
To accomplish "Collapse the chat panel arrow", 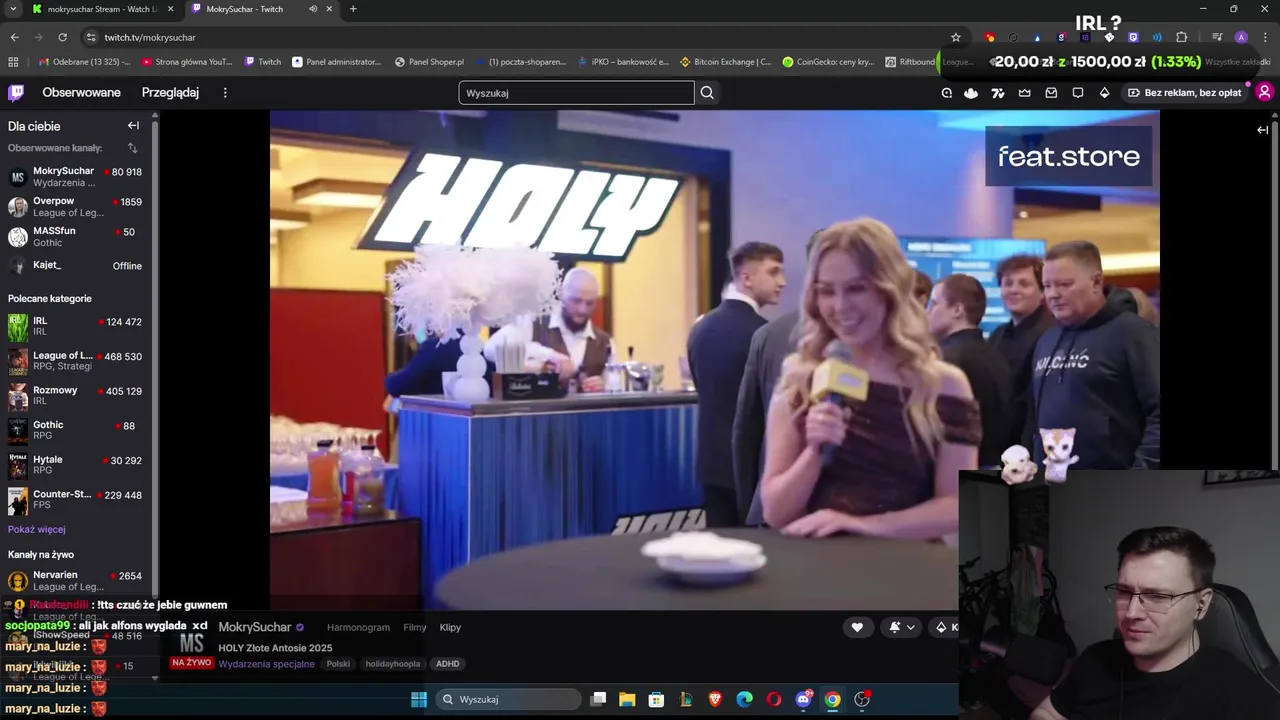I will [x=1263, y=130].
